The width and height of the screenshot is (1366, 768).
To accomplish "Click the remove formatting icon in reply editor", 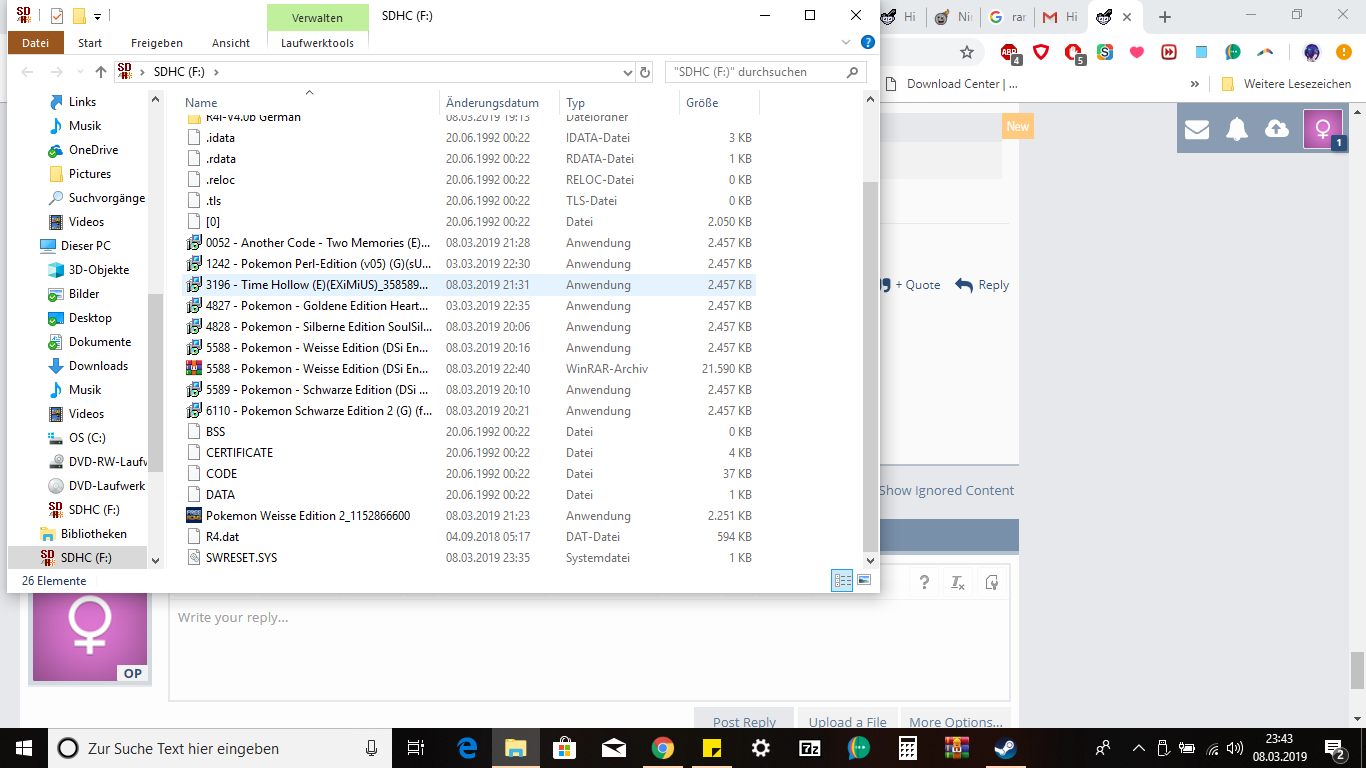I will pyautogui.click(x=957, y=583).
